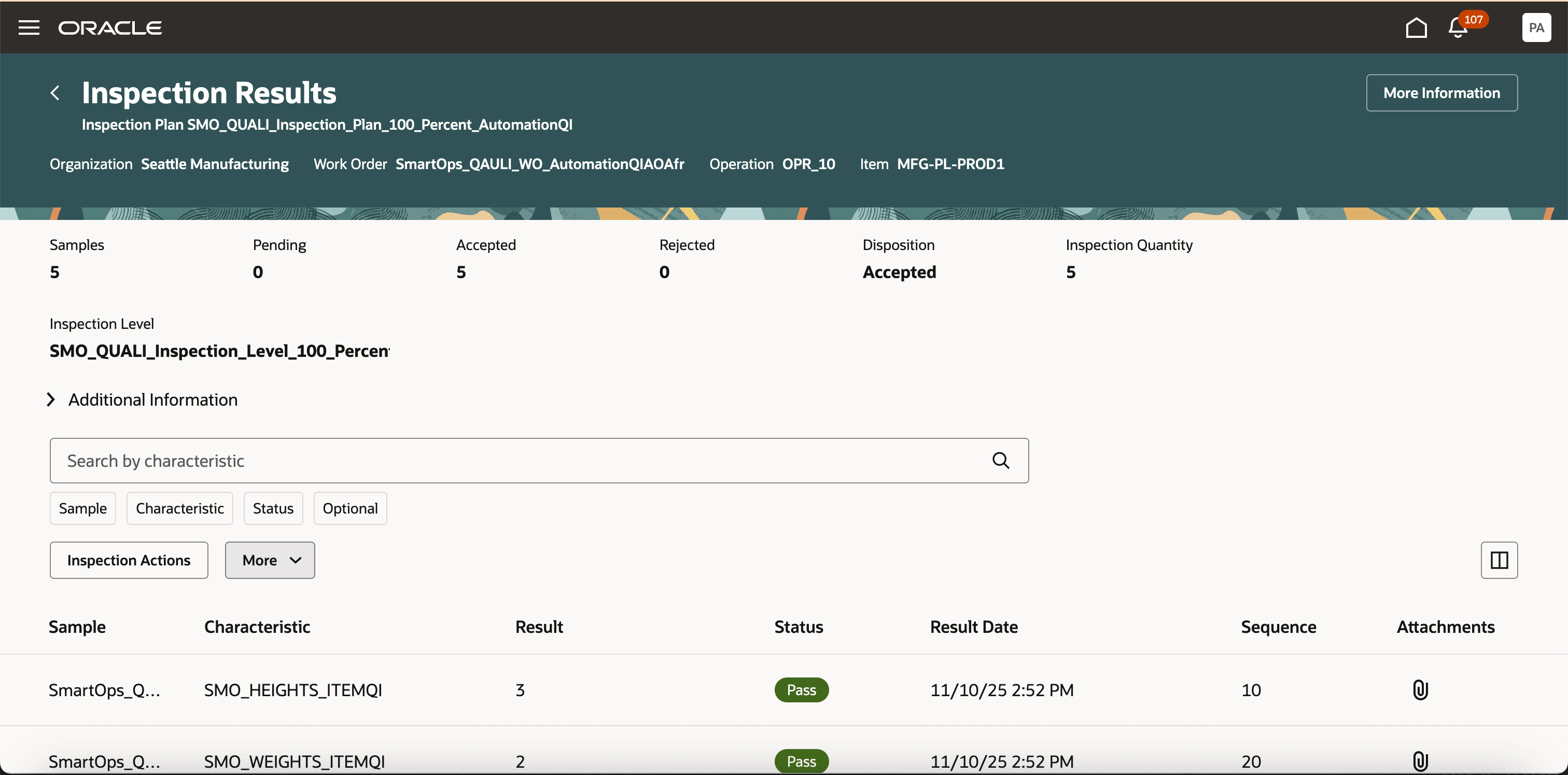Viewport: 1568px width, 775px height.
Task: Toggle the Status filter chip
Action: [273, 508]
